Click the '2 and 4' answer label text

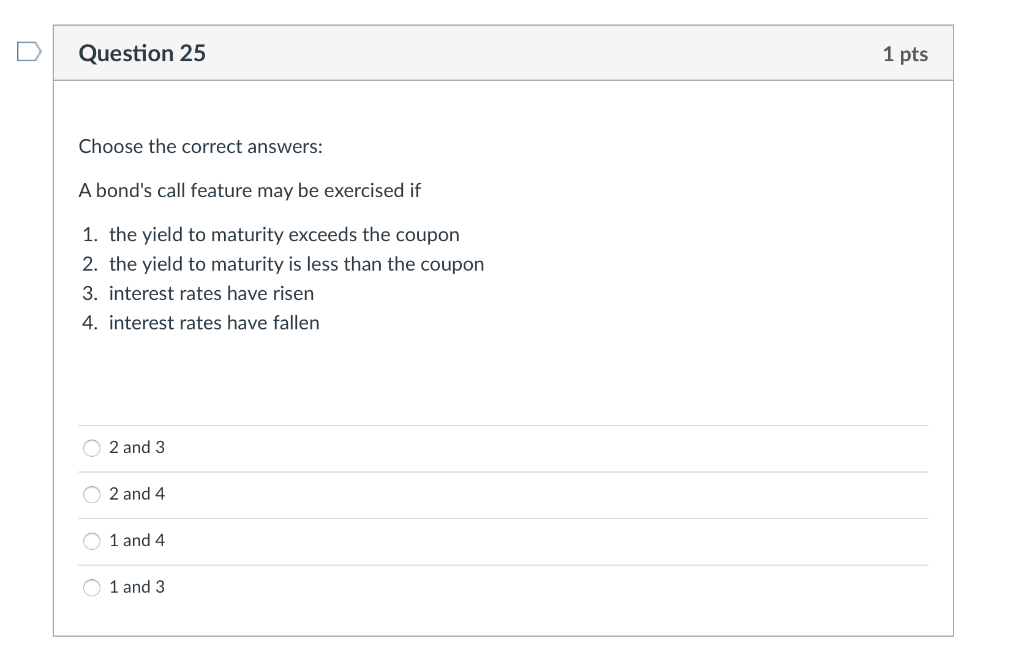pos(137,494)
